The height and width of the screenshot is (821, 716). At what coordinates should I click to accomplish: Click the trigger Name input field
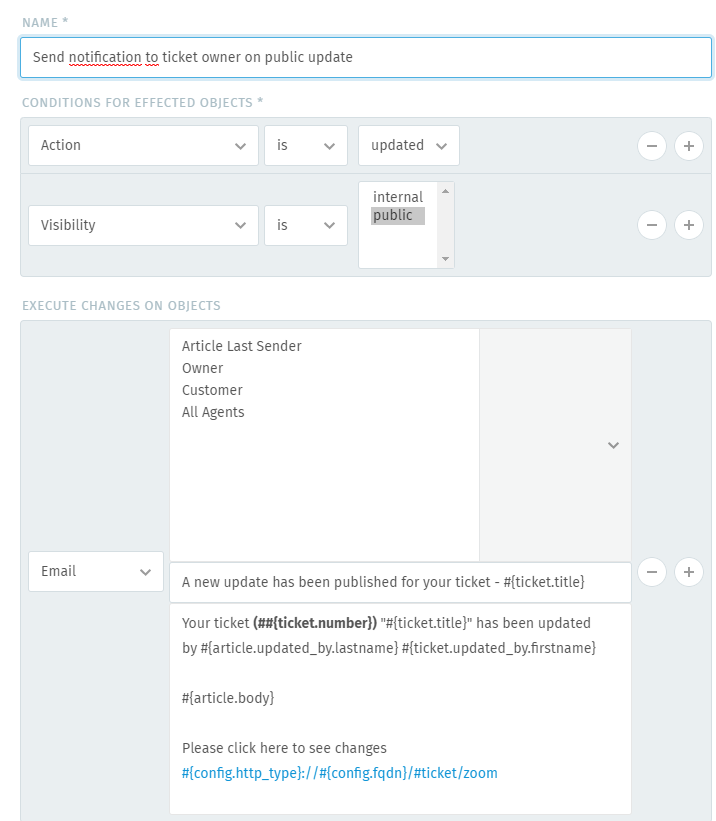[365, 58]
